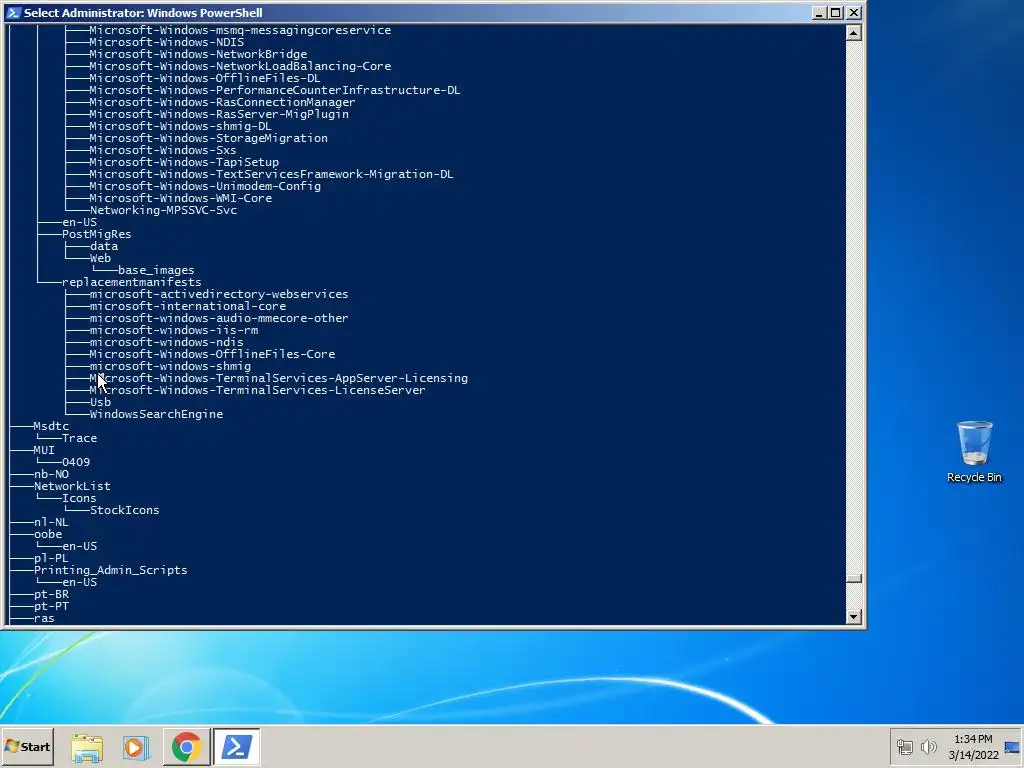Click the Msdtc folder line
1024x768 pixels.
pos(51,426)
